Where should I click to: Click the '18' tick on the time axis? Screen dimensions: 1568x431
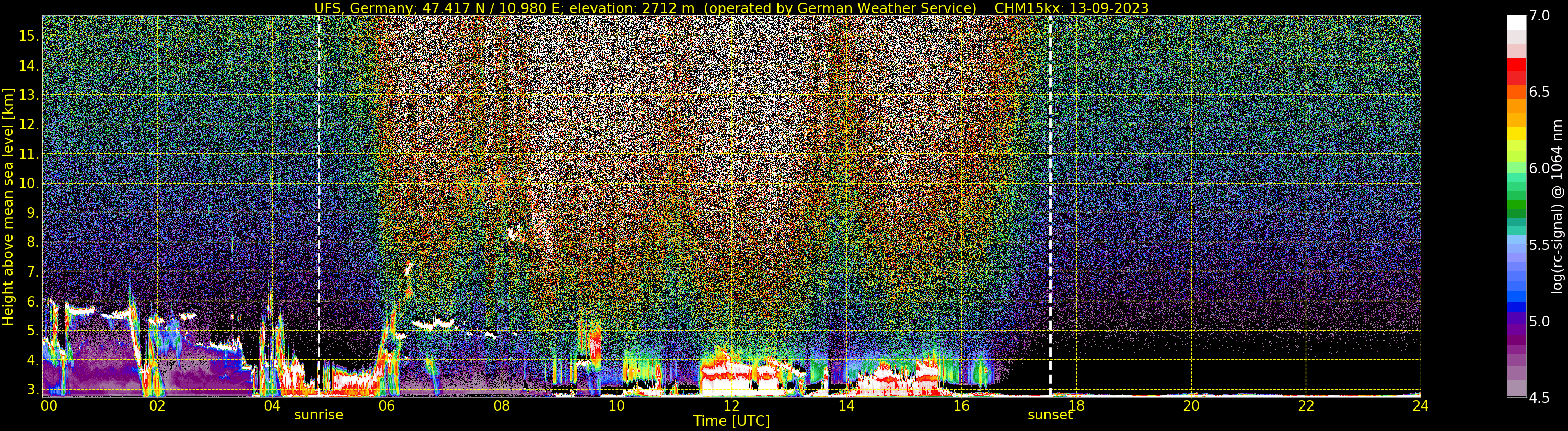click(x=1076, y=405)
